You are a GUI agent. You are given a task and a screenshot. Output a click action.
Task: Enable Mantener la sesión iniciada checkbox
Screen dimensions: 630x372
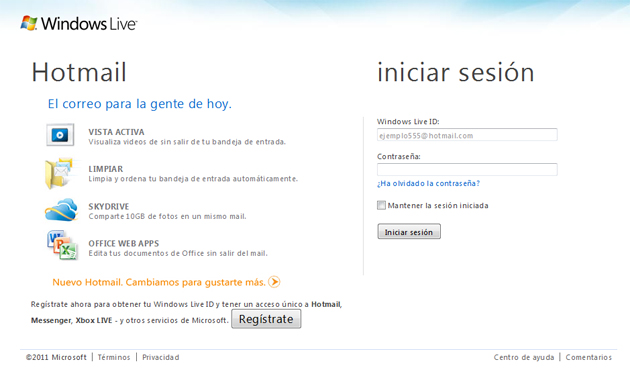pyautogui.click(x=381, y=205)
